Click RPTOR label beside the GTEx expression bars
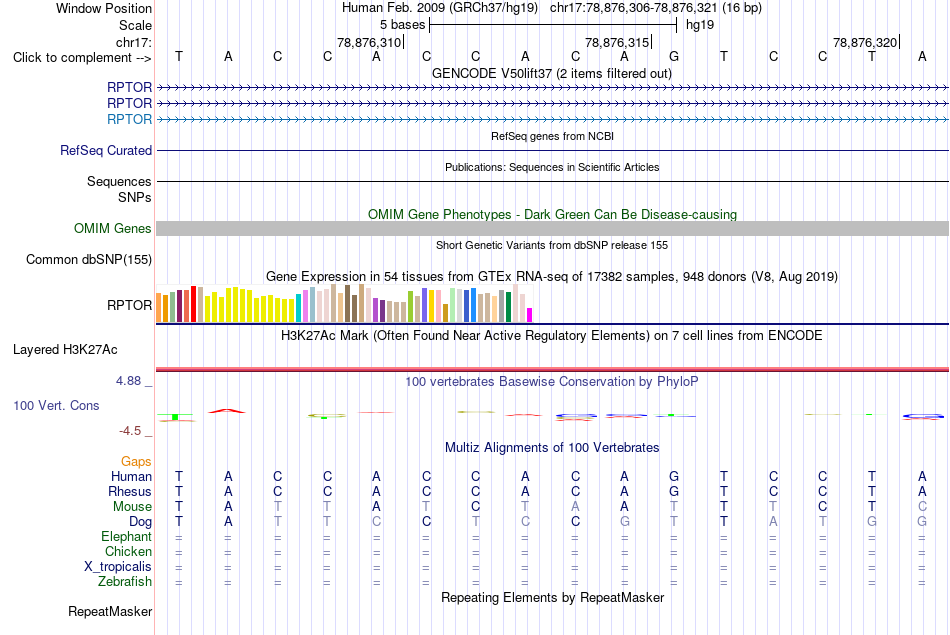This screenshot has height=635, width=950. 129,305
